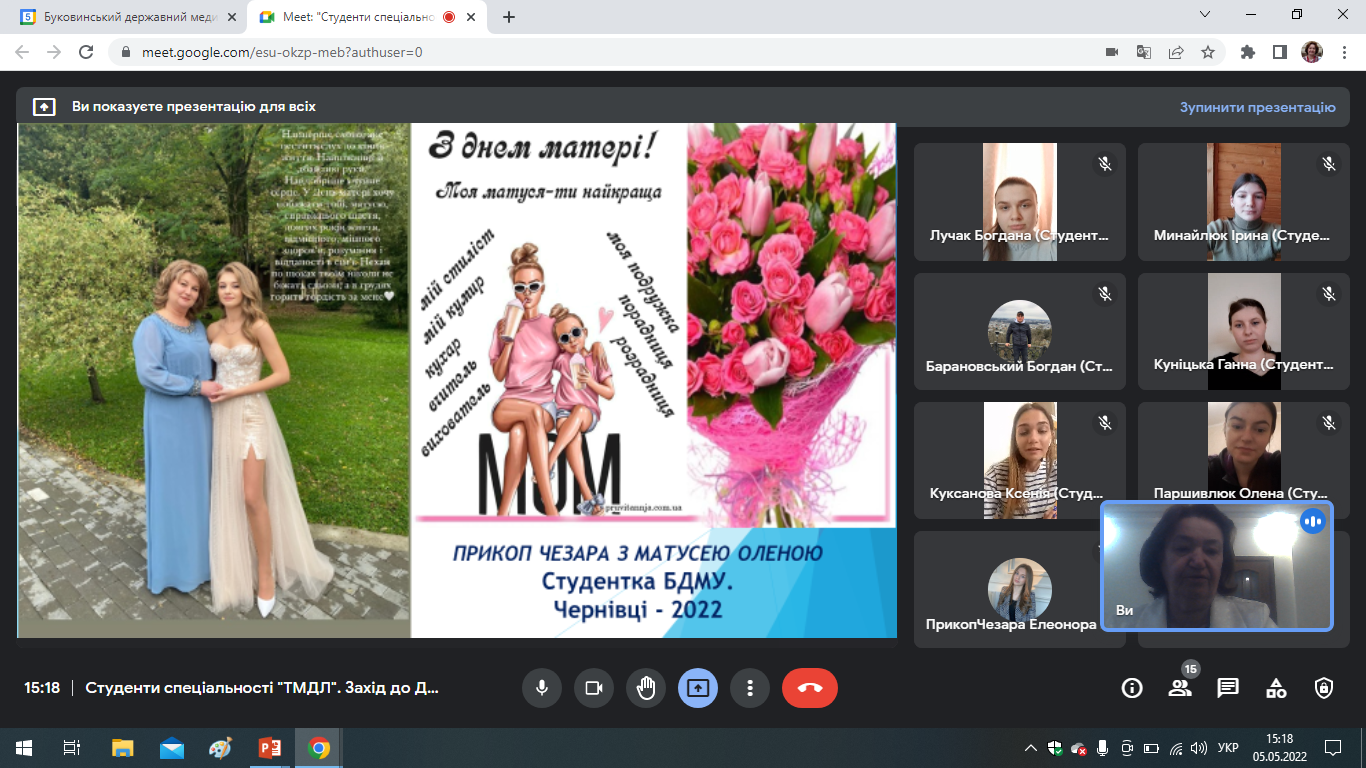Leave the call with red hang-up button

pyautogui.click(x=809, y=688)
